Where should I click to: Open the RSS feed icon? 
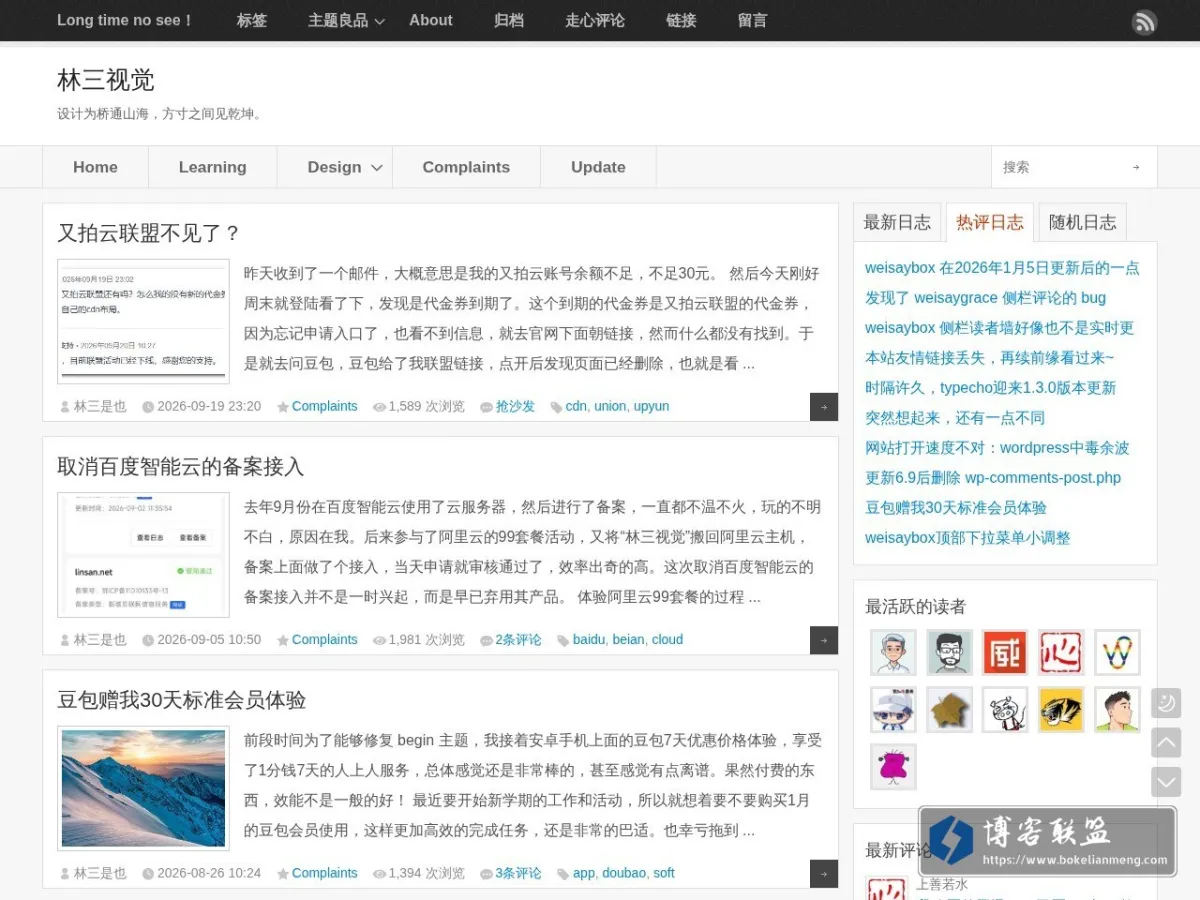[x=1144, y=22]
